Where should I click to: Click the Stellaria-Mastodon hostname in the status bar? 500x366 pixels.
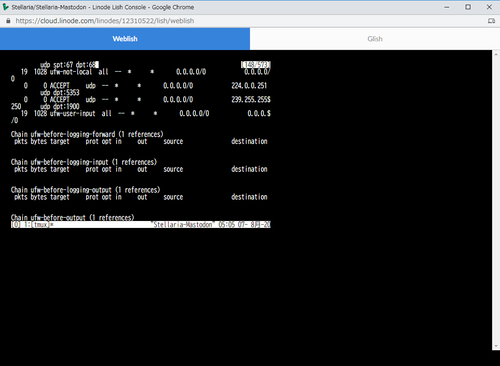tap(183, 225)
